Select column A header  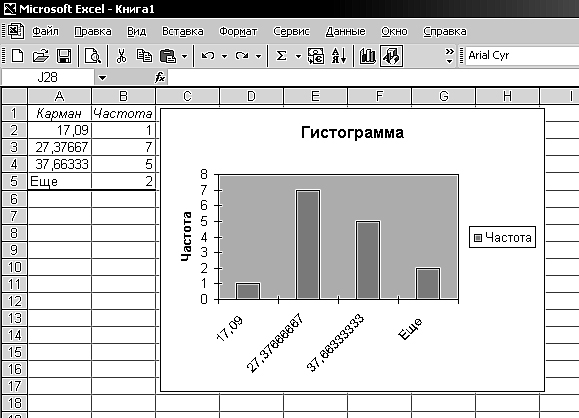(x=59, y=96)
